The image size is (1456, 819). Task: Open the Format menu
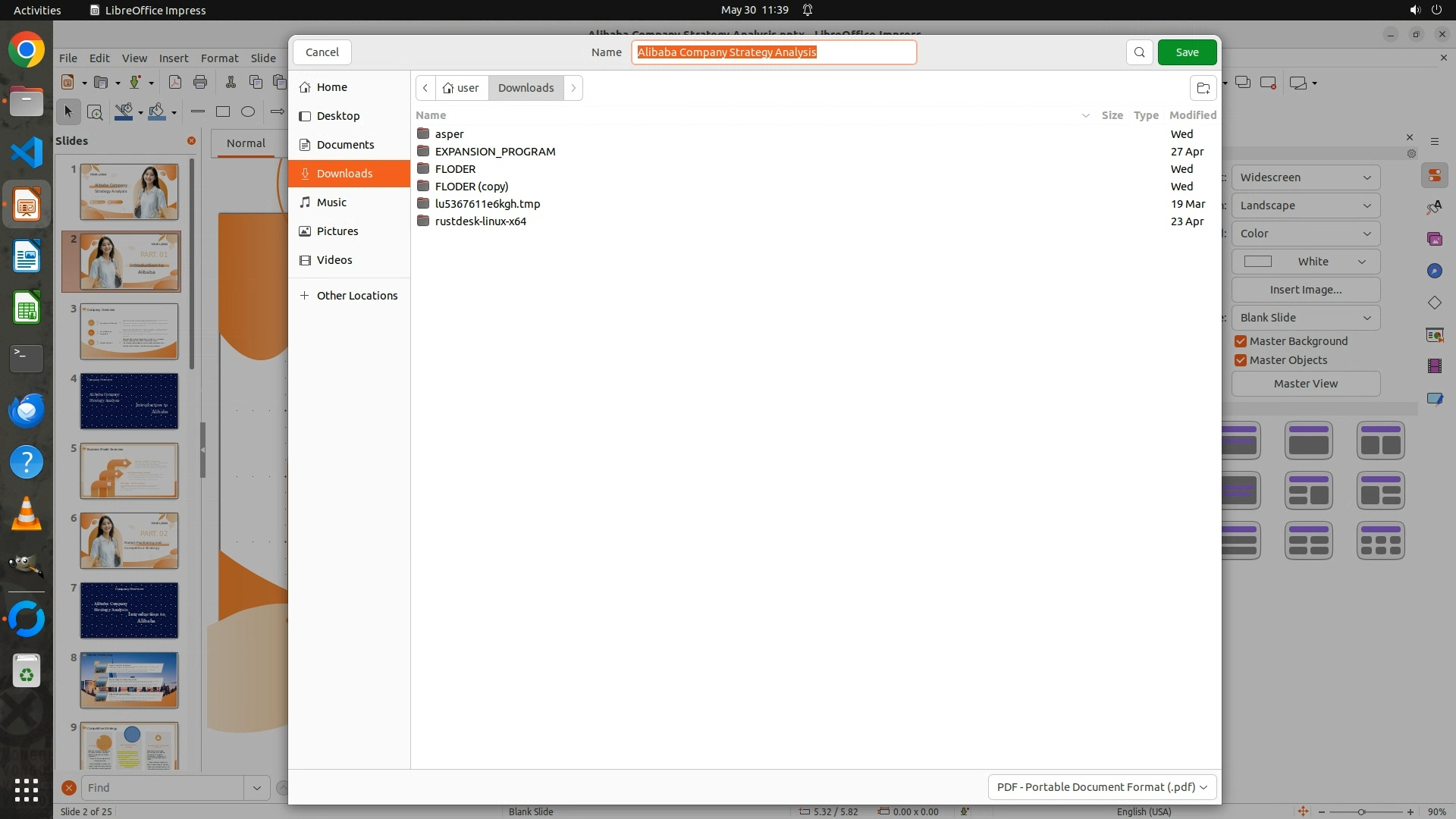[x=219, y=58]
